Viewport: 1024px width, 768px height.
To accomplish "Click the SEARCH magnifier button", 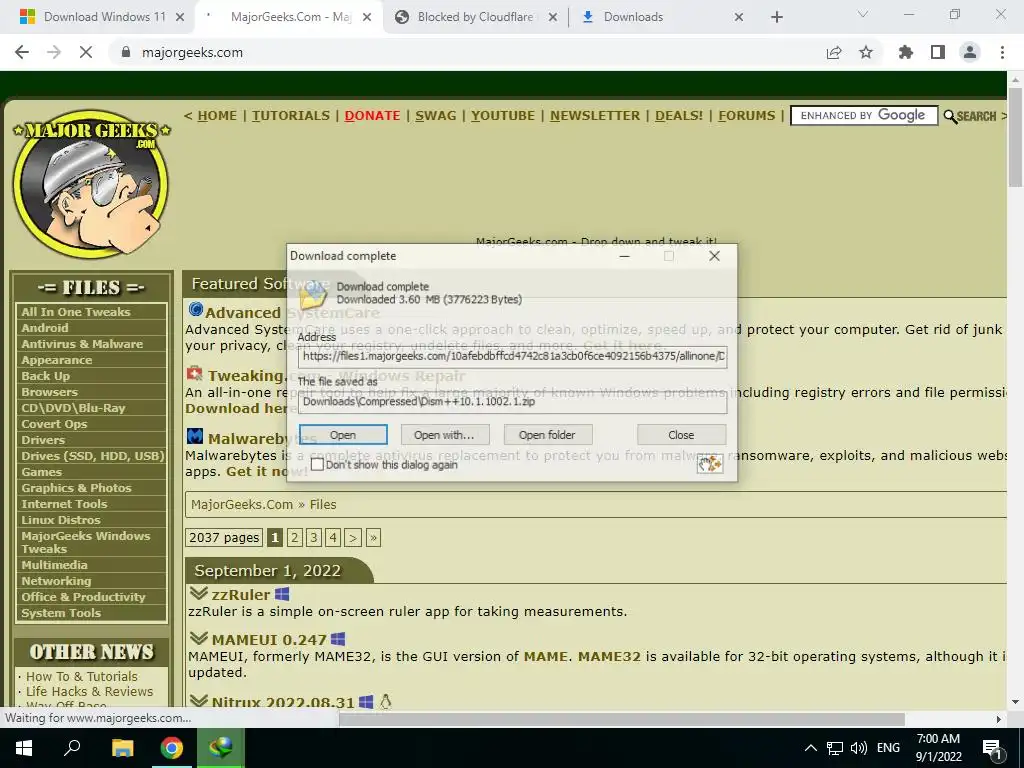I will coord(970,116).
